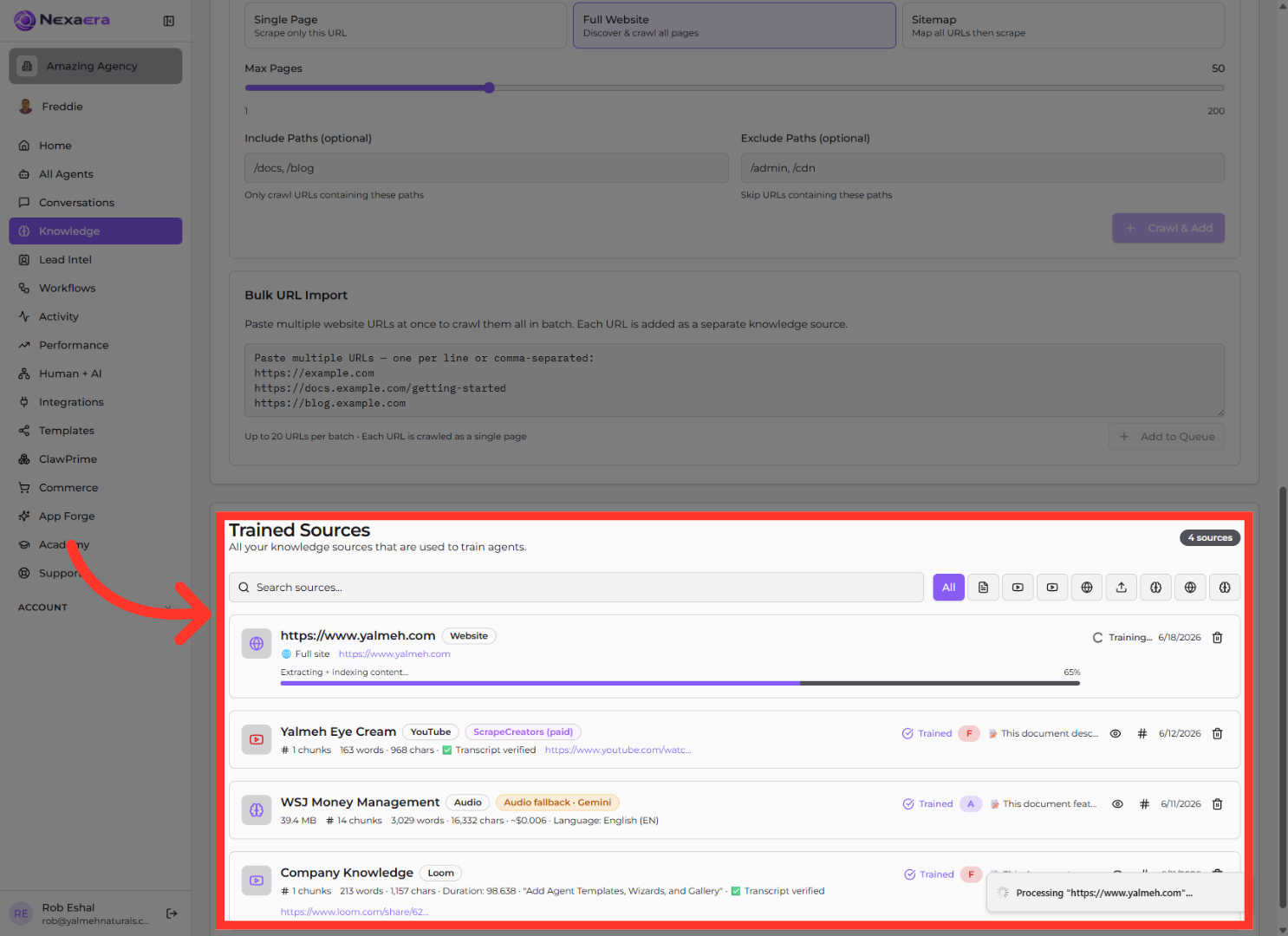The height and width of the screenshot is (936, 1288).
Task: Delete the Yalmeh Eye Cream source
Action: point(1217,734)
